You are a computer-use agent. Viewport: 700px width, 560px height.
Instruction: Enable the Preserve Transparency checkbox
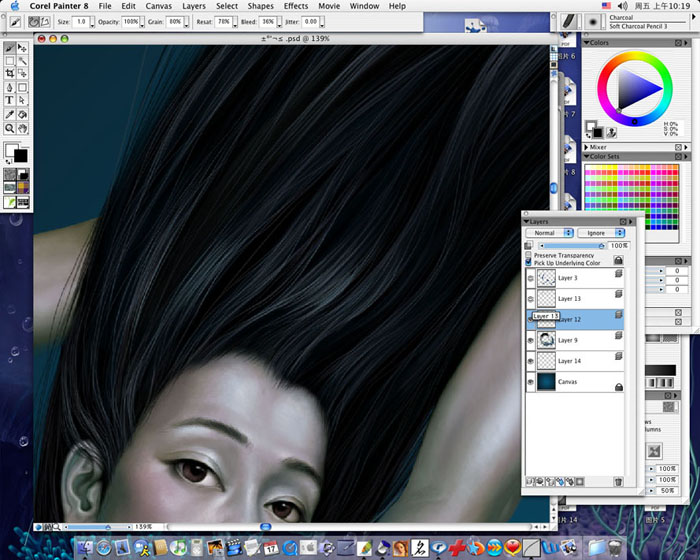529,255
